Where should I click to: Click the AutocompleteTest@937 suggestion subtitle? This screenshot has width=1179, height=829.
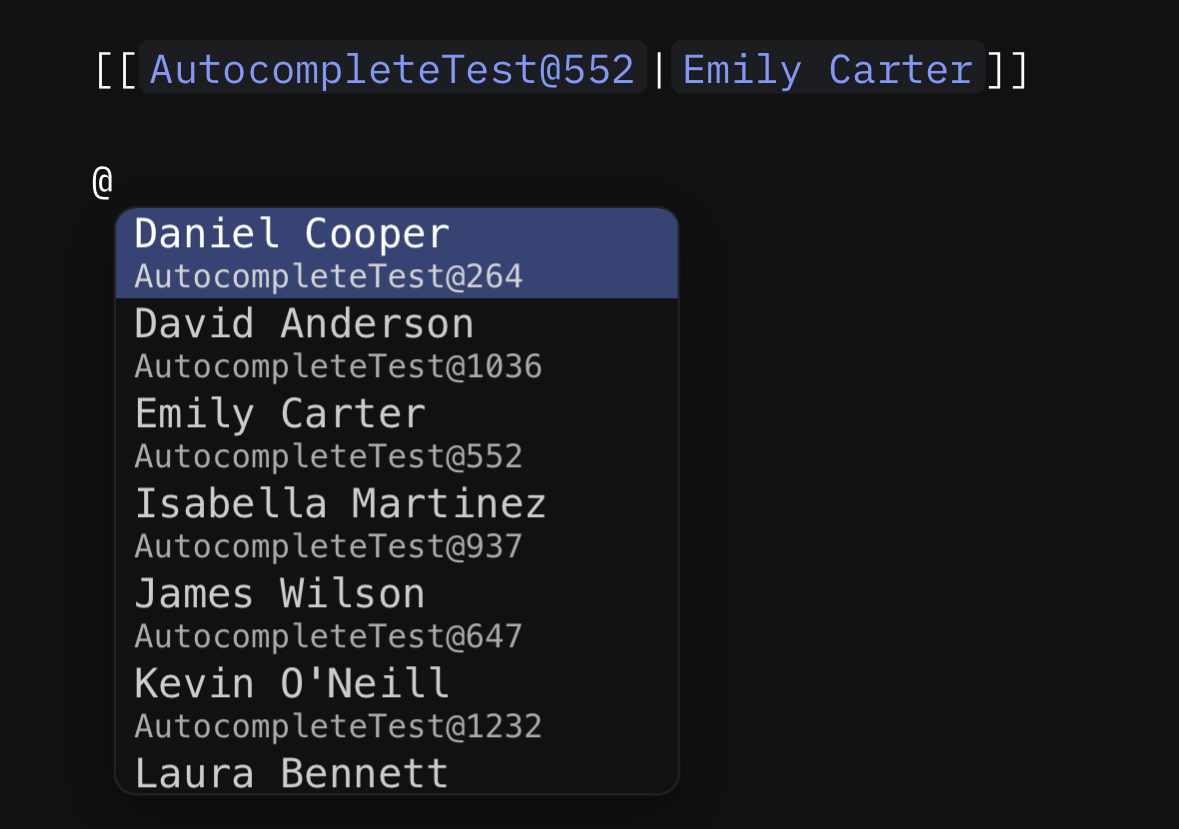click(x=328, y=547)
